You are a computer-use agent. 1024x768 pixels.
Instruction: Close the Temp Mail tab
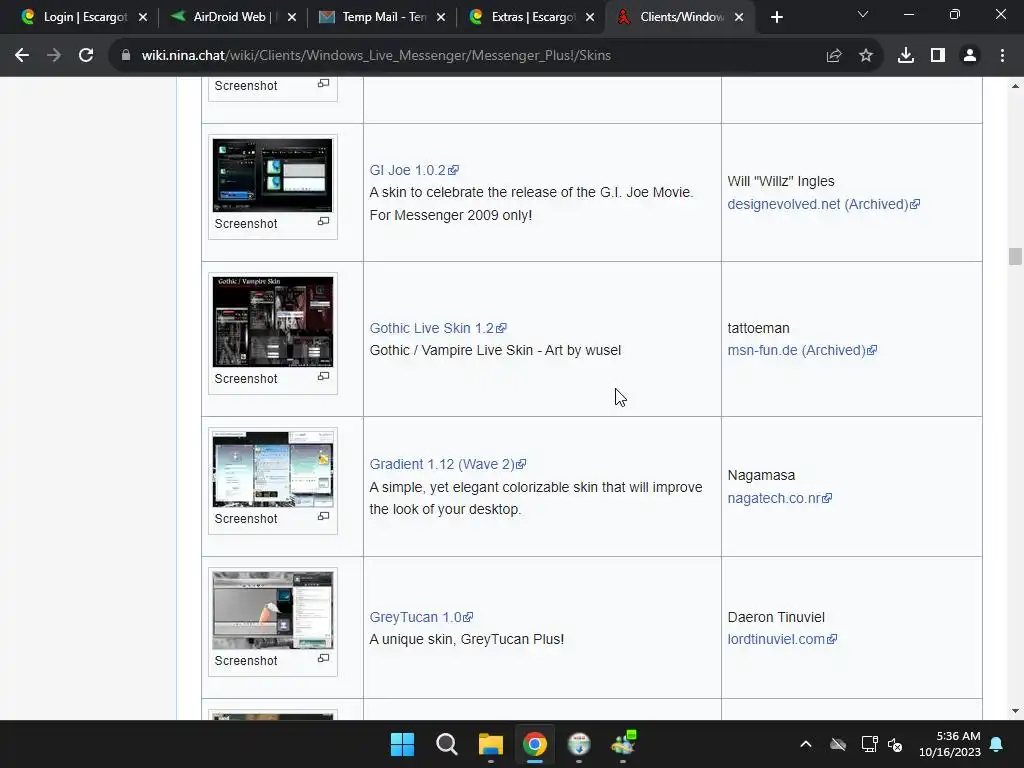tap(441, 17)
